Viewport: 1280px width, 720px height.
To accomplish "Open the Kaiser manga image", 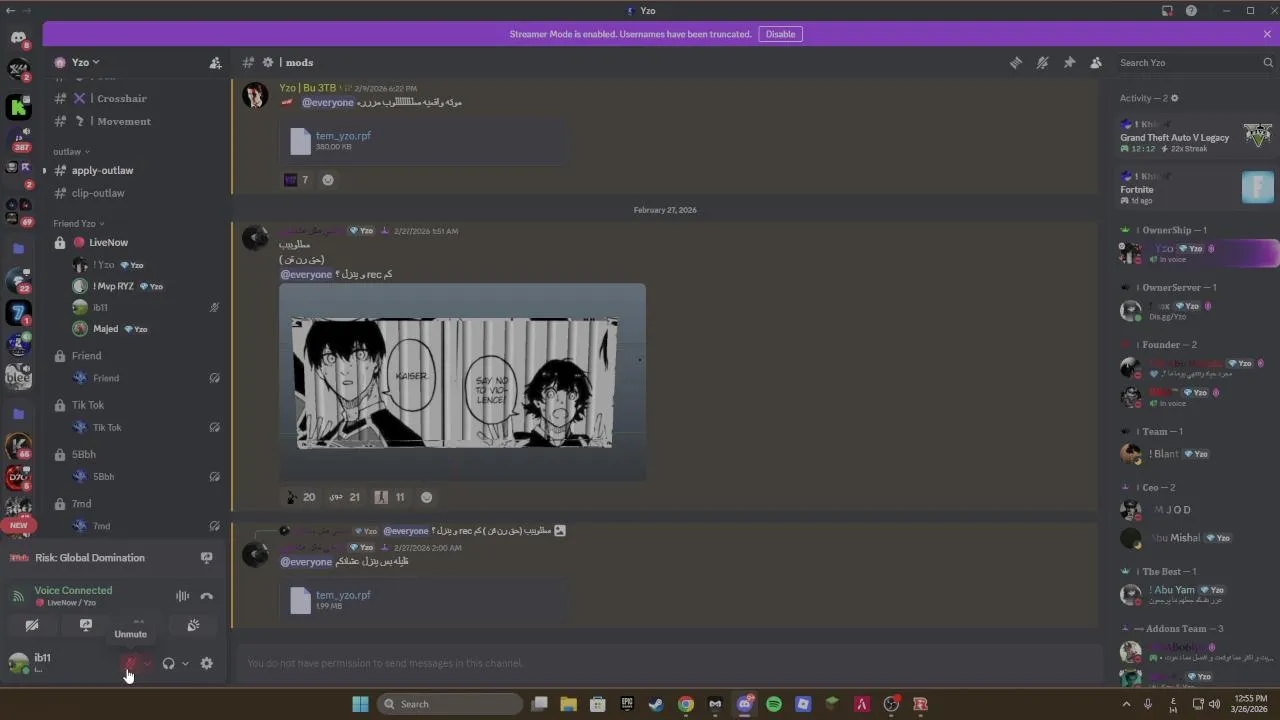I will (462, 382).
